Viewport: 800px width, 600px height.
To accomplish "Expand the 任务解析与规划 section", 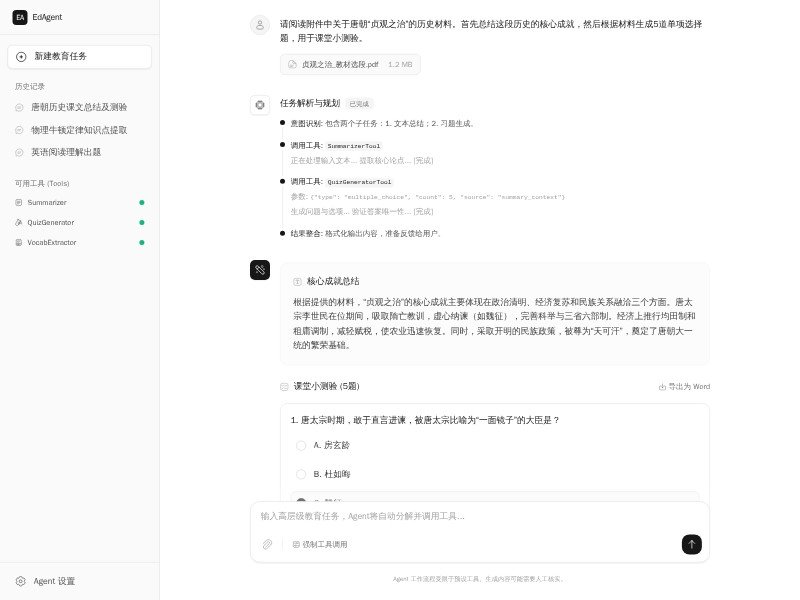I will point(310,103).
